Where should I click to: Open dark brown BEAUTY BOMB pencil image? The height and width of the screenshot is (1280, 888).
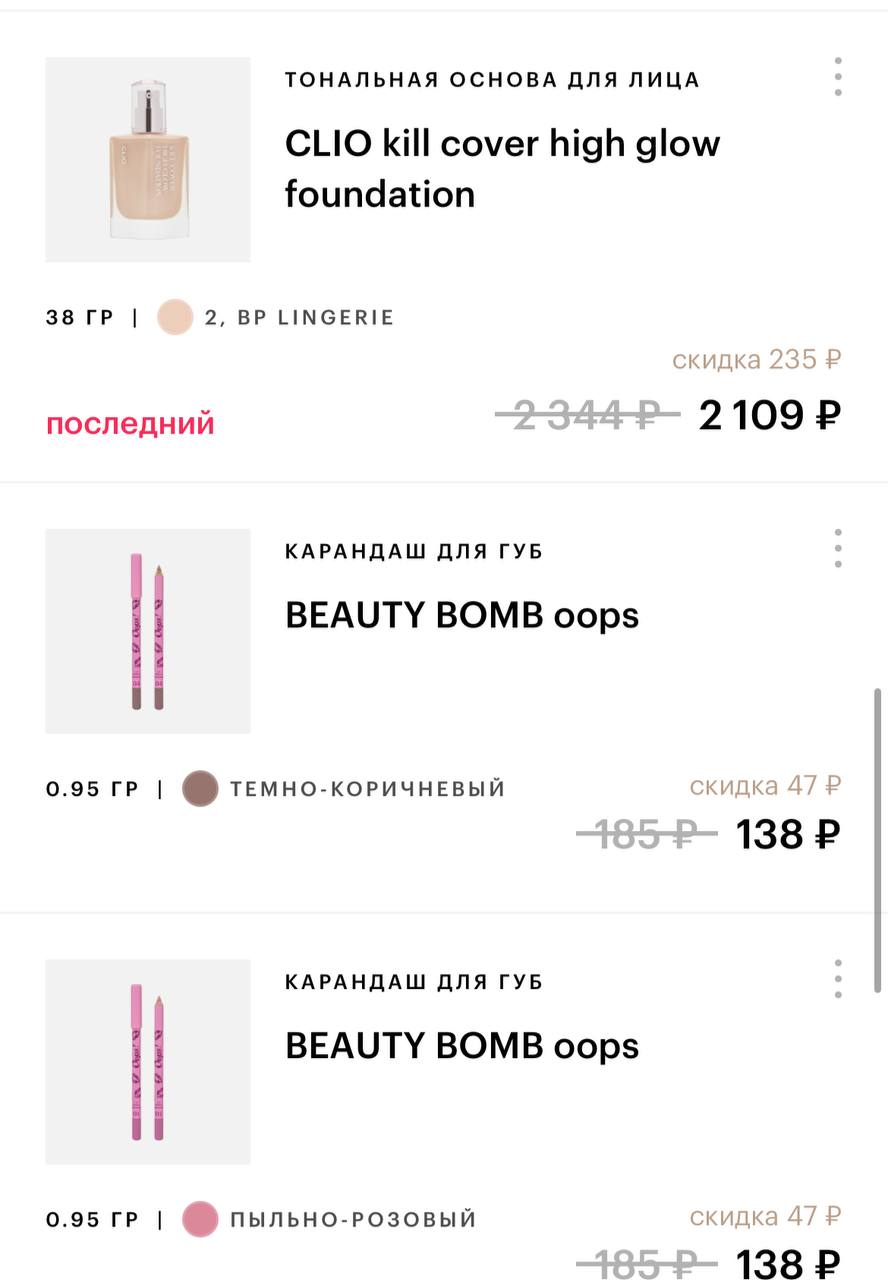pos(148,631)
